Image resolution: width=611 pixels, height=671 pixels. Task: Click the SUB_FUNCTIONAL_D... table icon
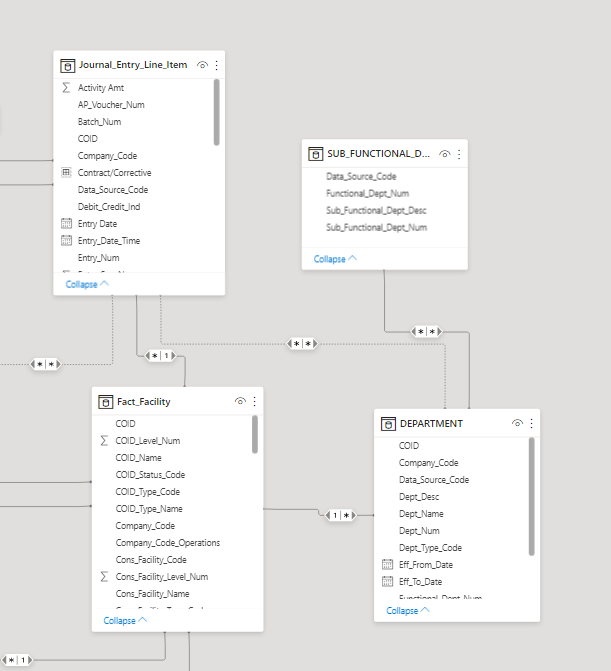(316, 154)
